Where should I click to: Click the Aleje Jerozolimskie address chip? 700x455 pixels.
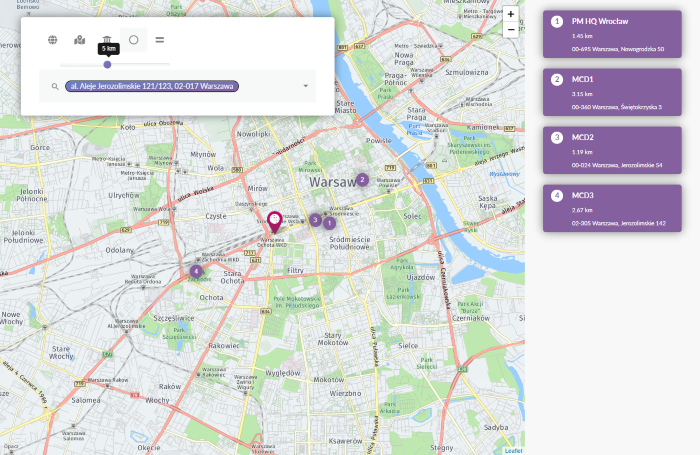click(152, 87)
